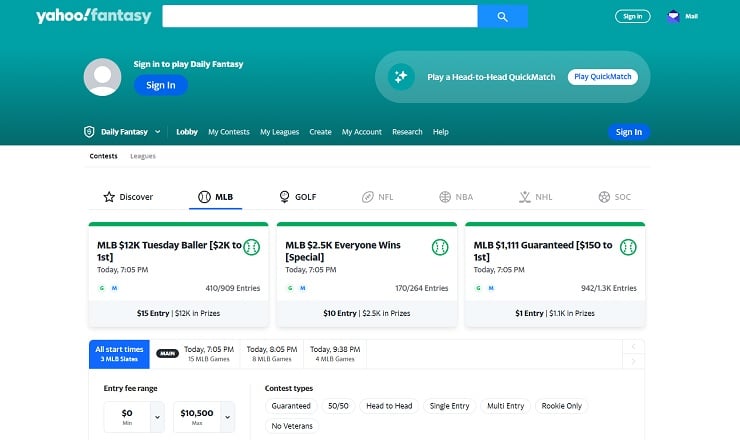Click the Daily Fantasy shield icon
This screenshot has width=740, height=440.
coord(89,132)
